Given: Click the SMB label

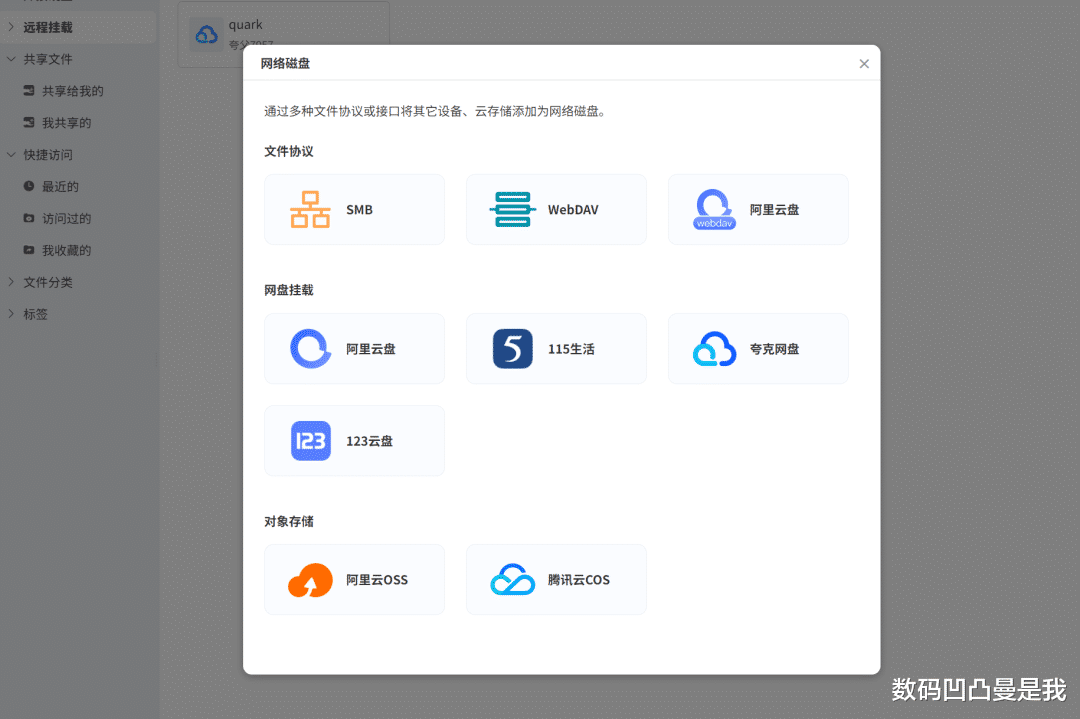Looking at the screenshot, I should pyautogui.click(x=359, y=209).
